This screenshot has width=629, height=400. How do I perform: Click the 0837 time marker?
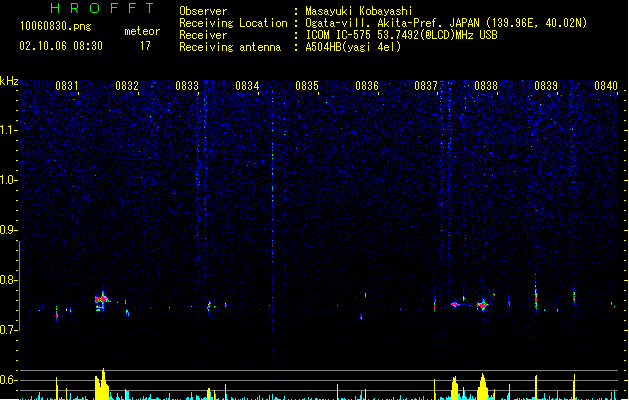coord(426,86)
